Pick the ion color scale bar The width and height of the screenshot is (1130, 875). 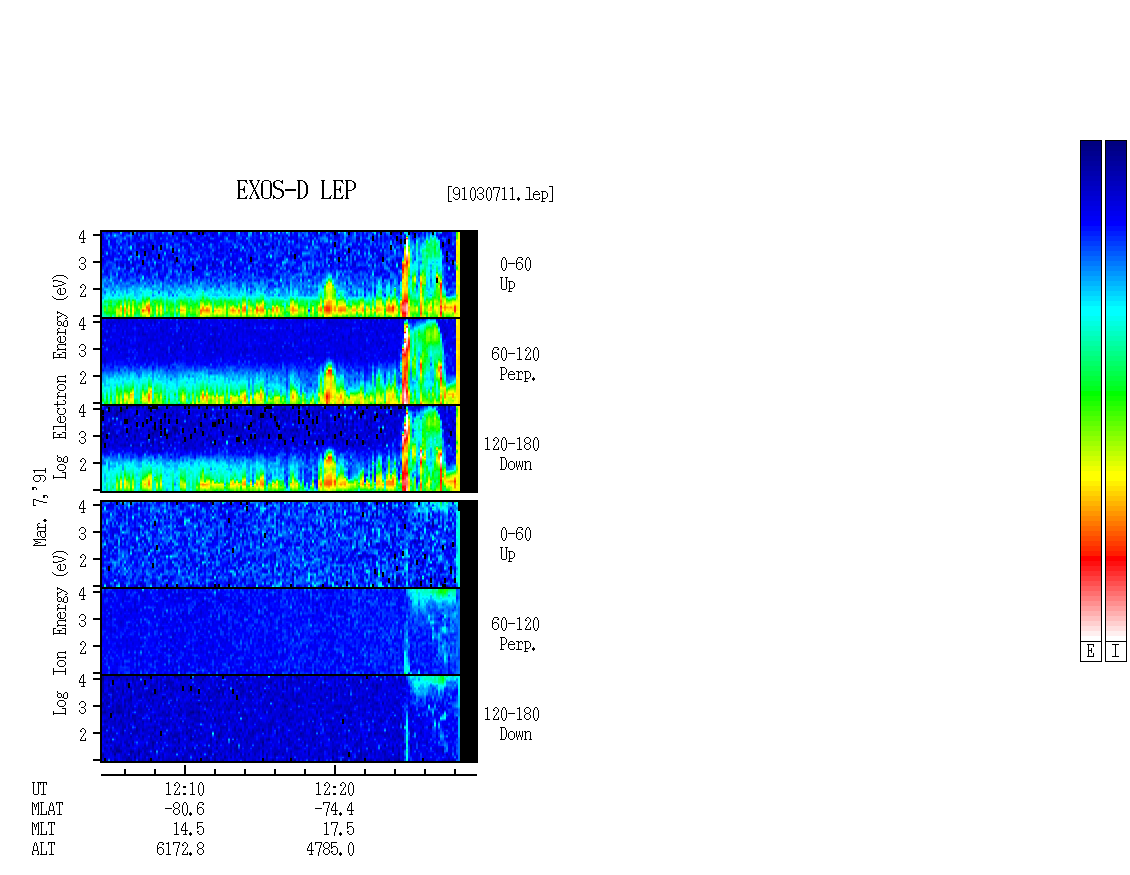point(1116,390)
